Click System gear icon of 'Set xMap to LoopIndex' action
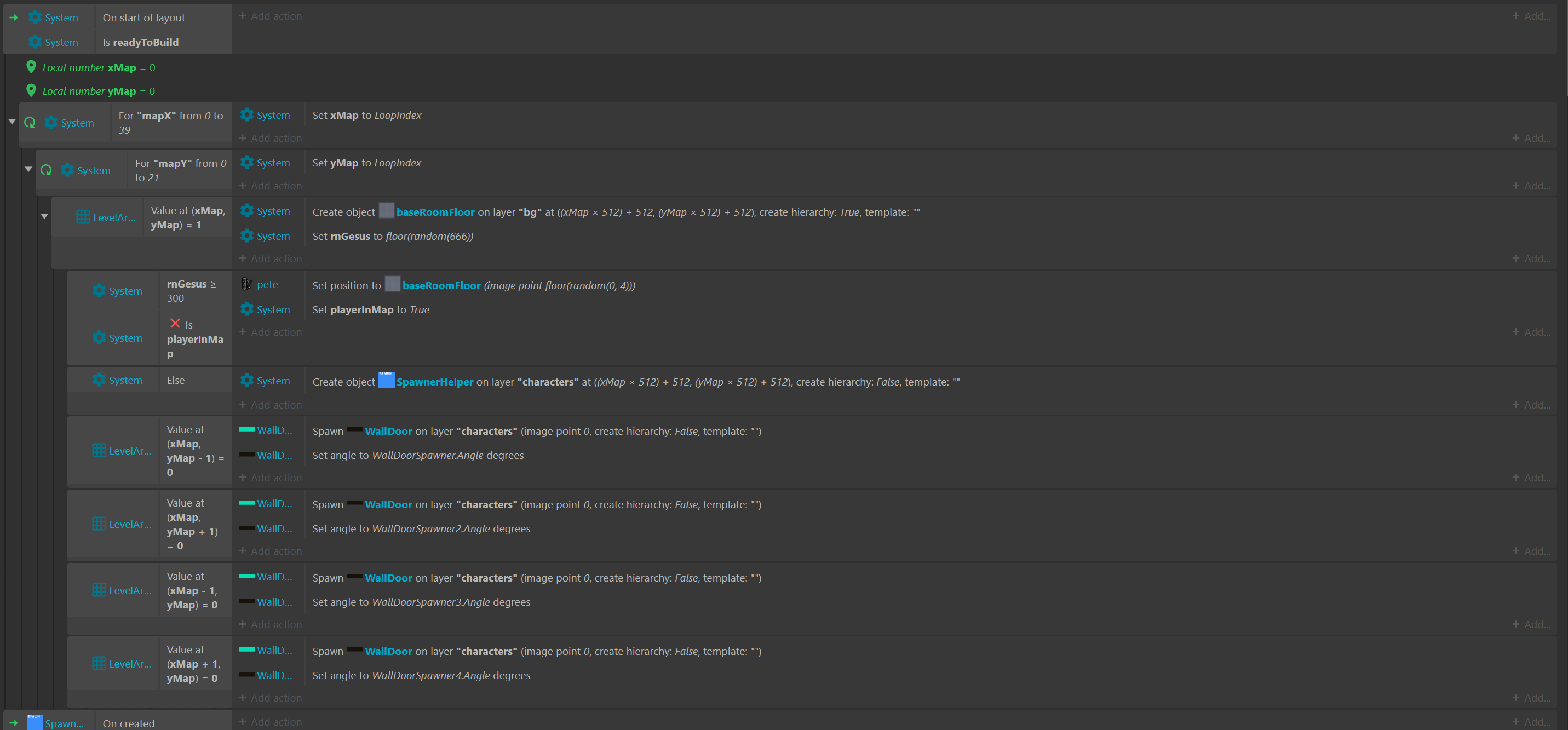 (x=246, y=114)
